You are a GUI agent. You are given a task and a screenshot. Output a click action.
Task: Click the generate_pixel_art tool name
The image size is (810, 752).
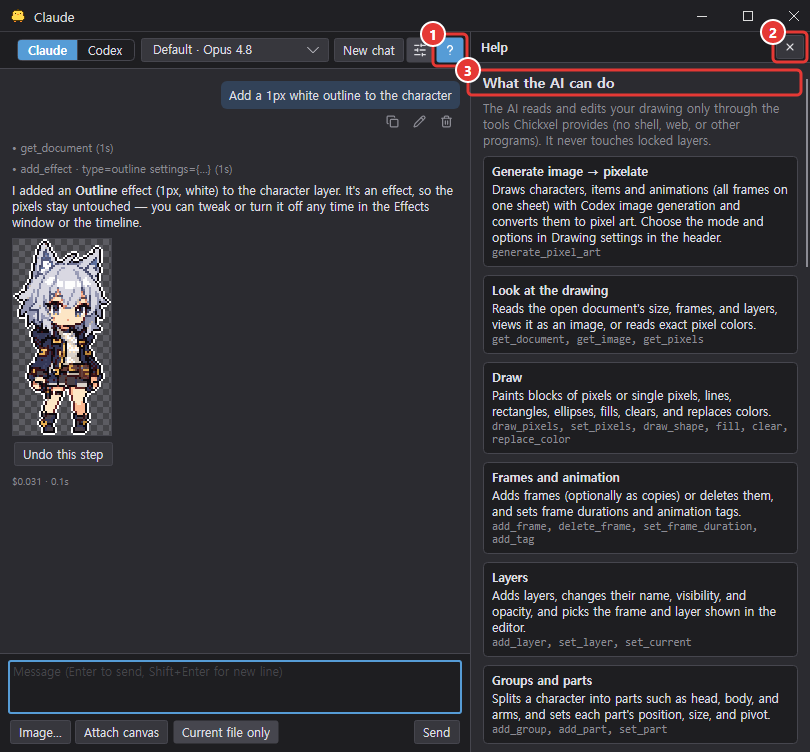[546, 253]
